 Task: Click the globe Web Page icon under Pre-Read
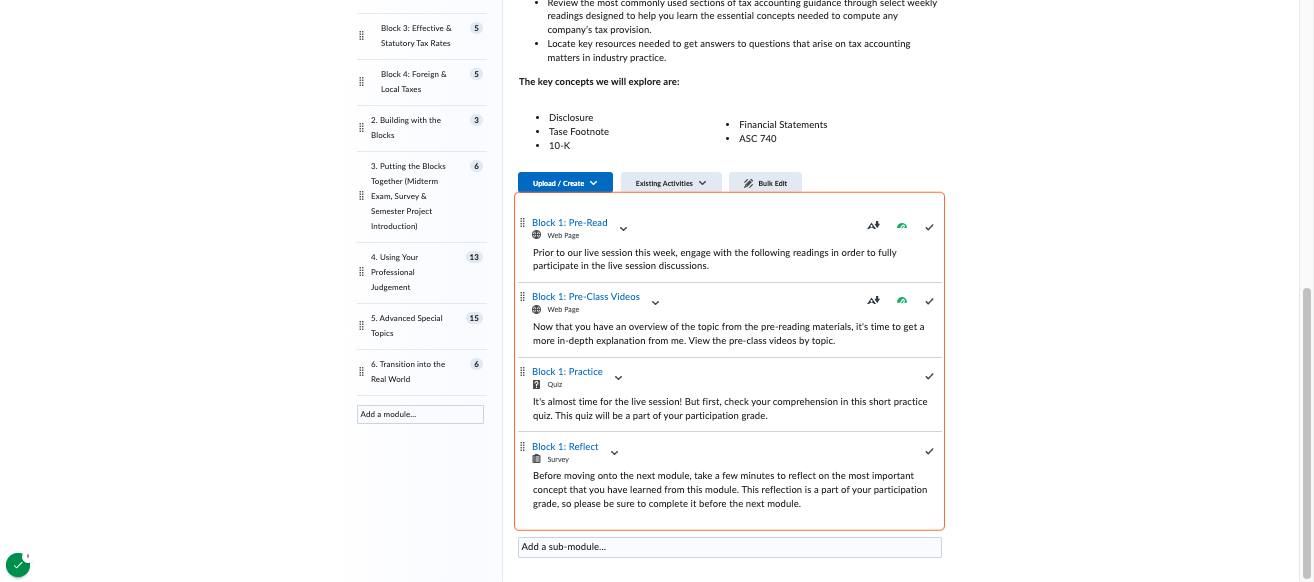coord(537,235)
